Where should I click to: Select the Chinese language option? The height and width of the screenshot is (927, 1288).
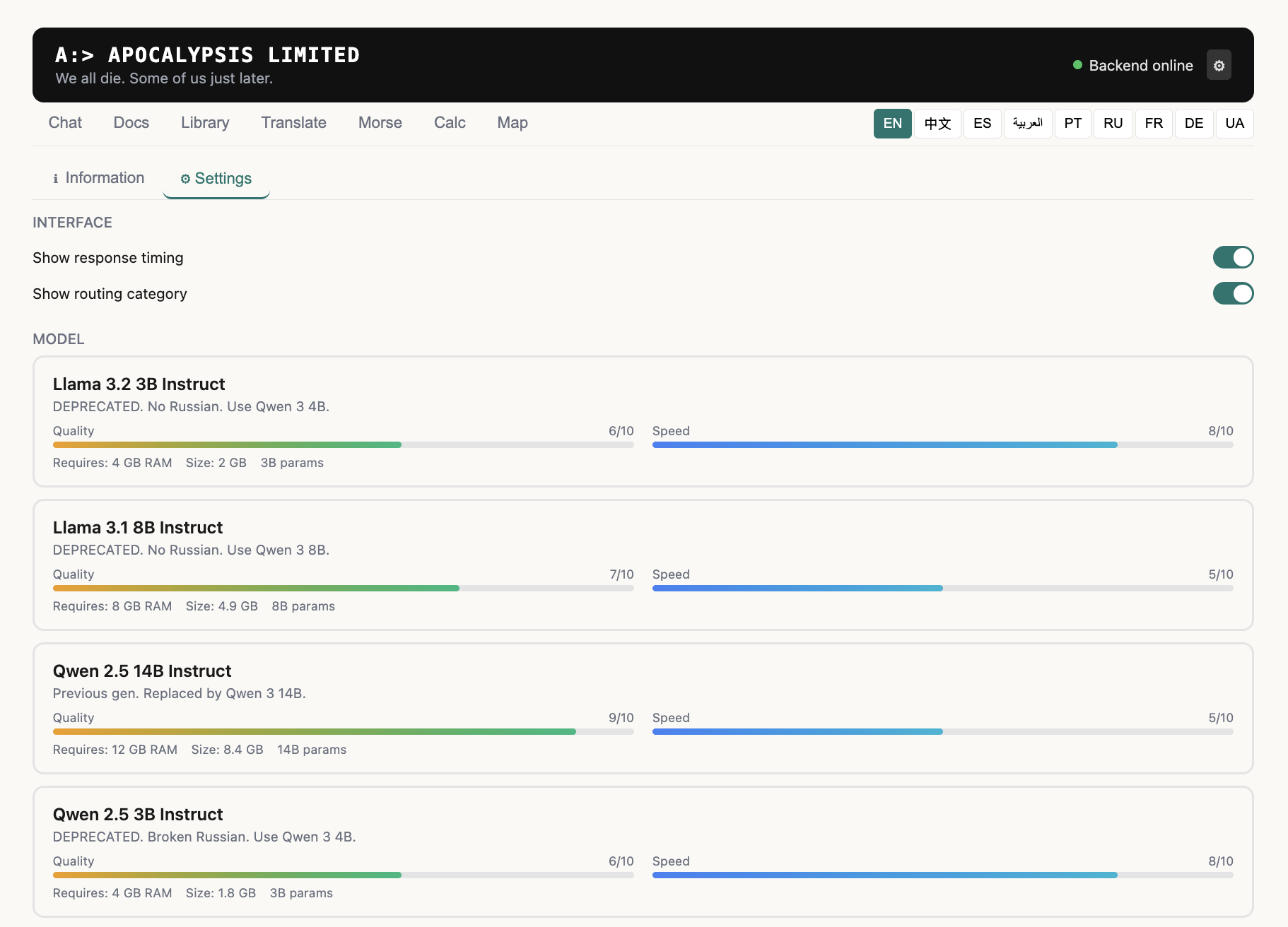[x=937, y=123]
